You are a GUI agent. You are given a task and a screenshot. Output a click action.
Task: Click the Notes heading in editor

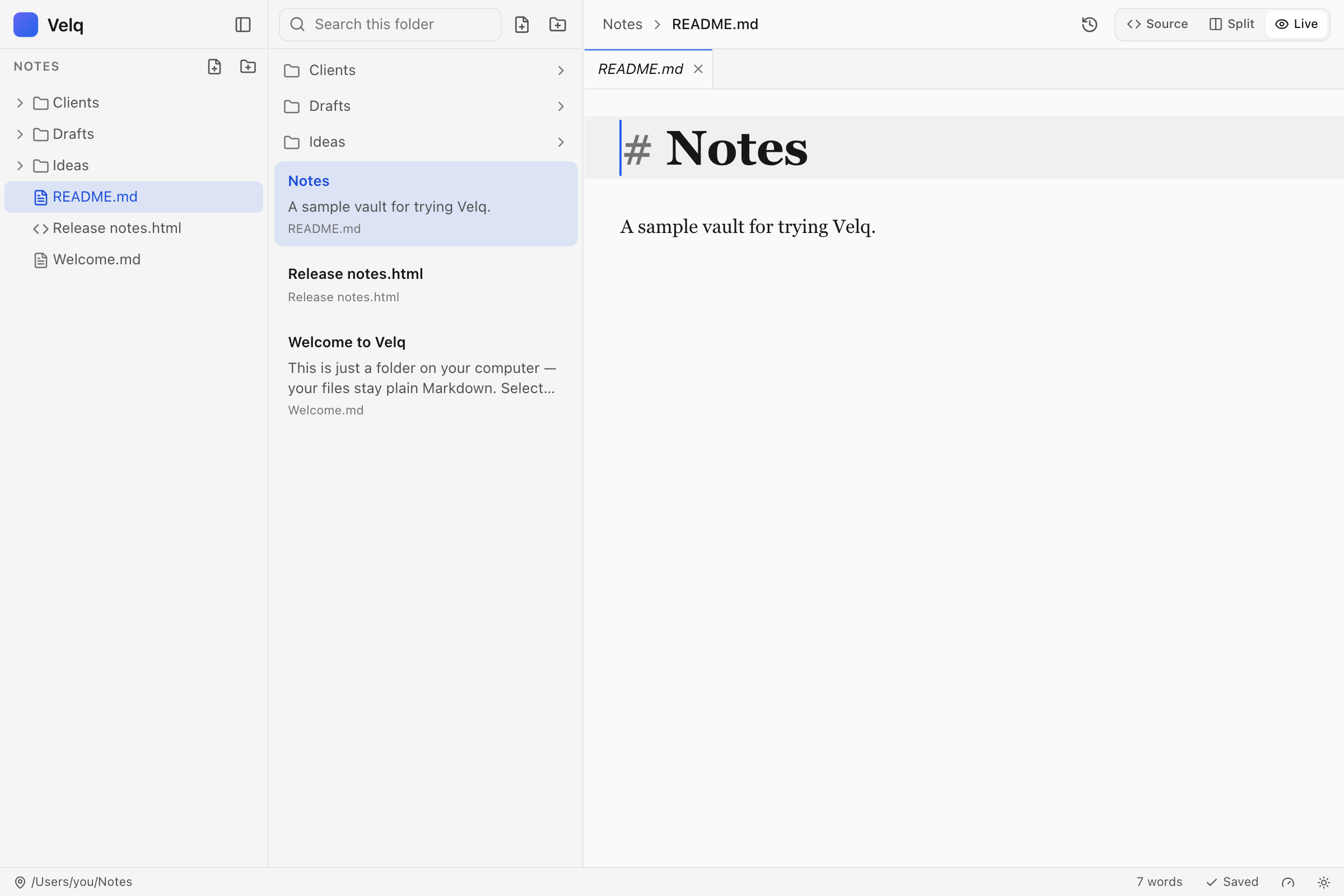(x=736, y=148)
